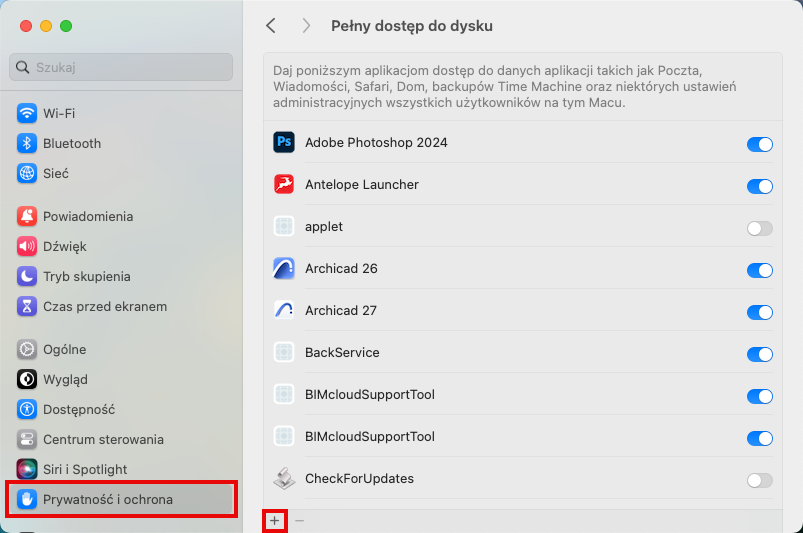Select the CheckForUpdates row text
803x533 pixels.
[x=359, y=478]
